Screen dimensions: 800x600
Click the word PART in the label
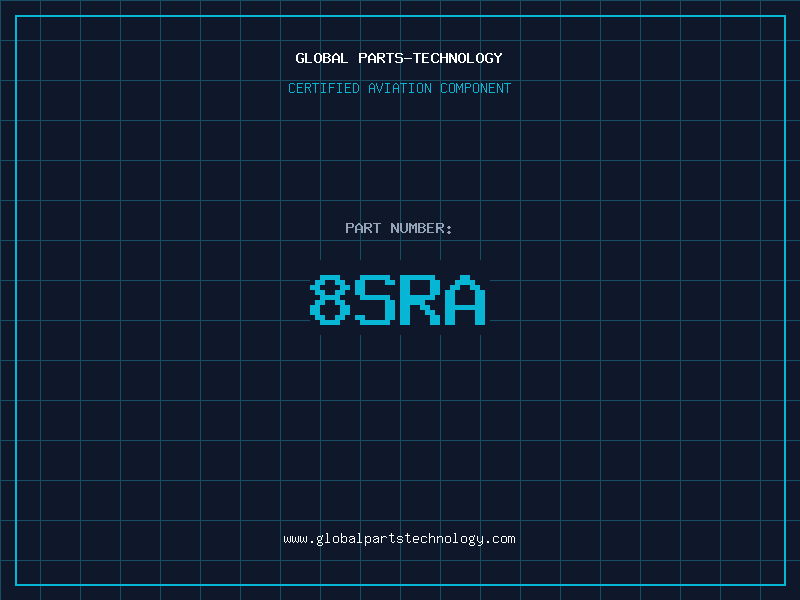363,228
